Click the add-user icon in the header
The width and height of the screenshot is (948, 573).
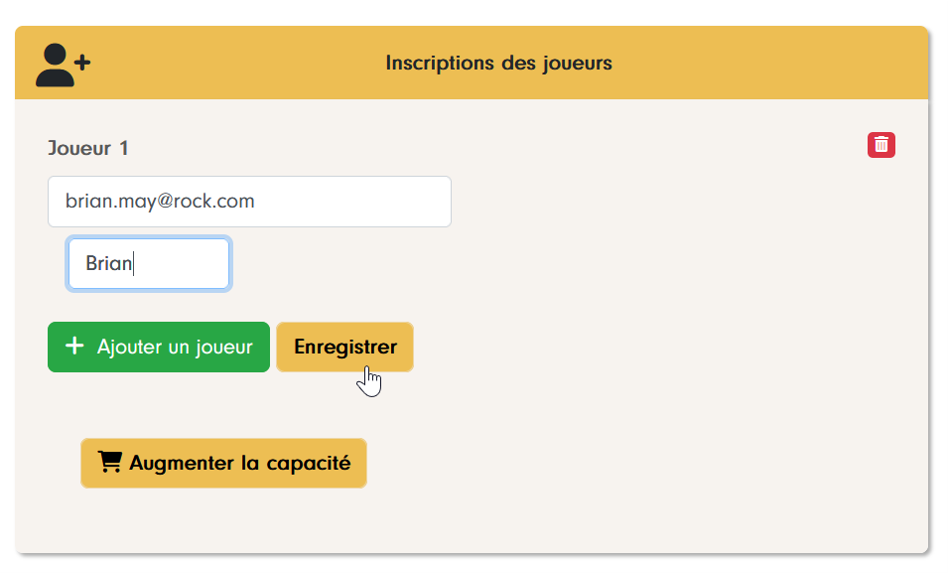click(x=62, y=64)
